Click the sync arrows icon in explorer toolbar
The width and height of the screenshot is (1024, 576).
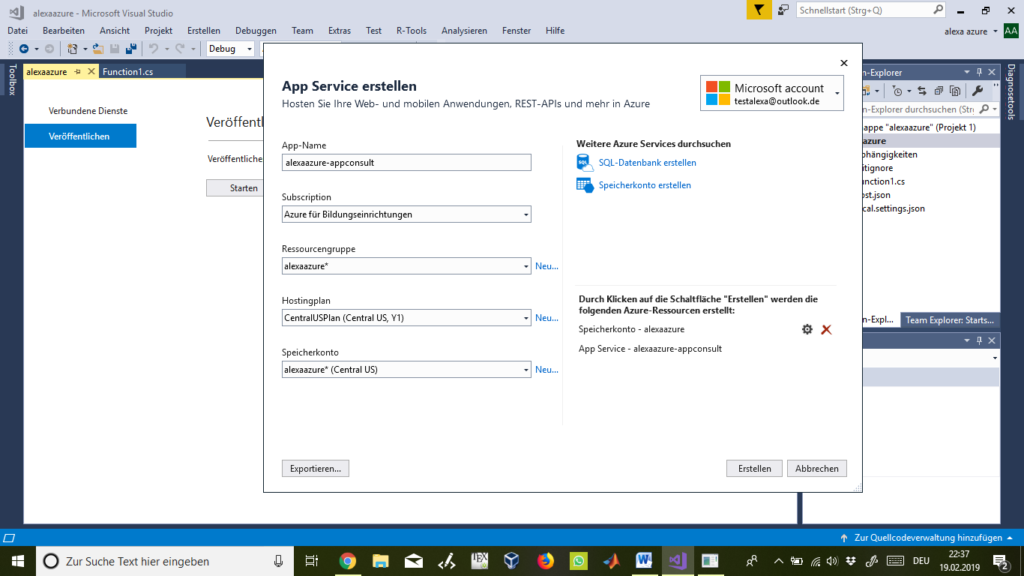921,91
